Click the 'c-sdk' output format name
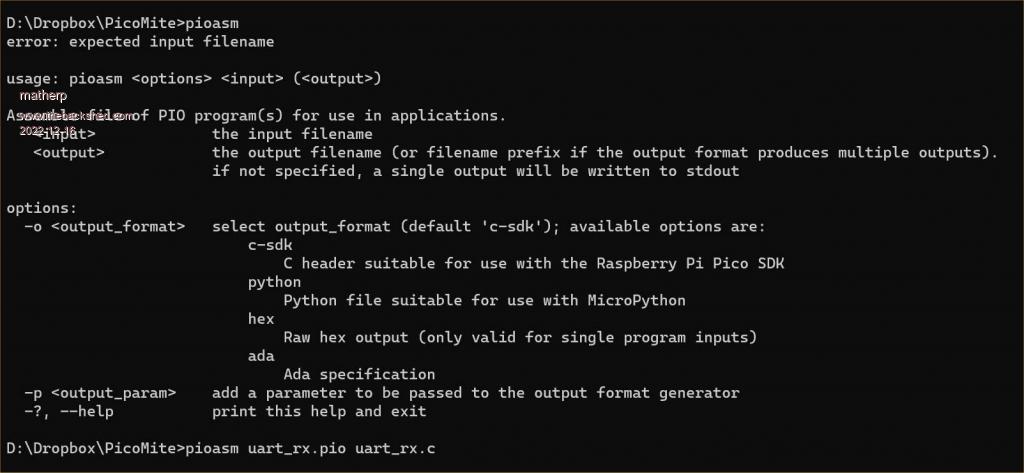 [270, 245]
